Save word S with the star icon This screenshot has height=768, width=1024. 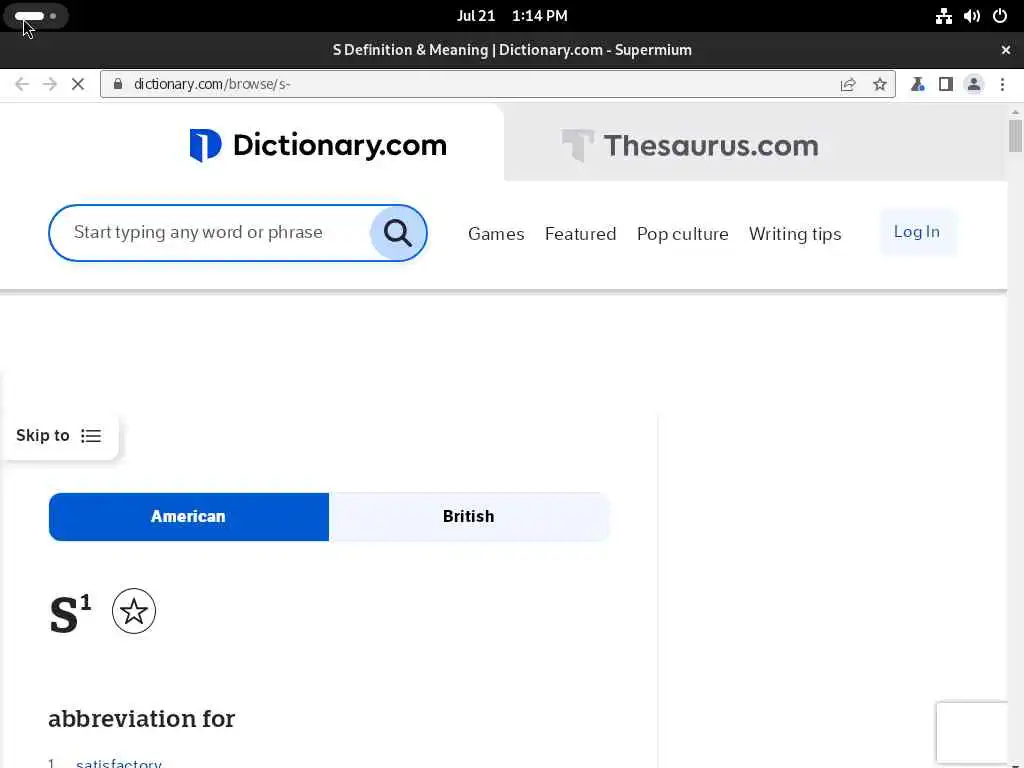point(134,611)
